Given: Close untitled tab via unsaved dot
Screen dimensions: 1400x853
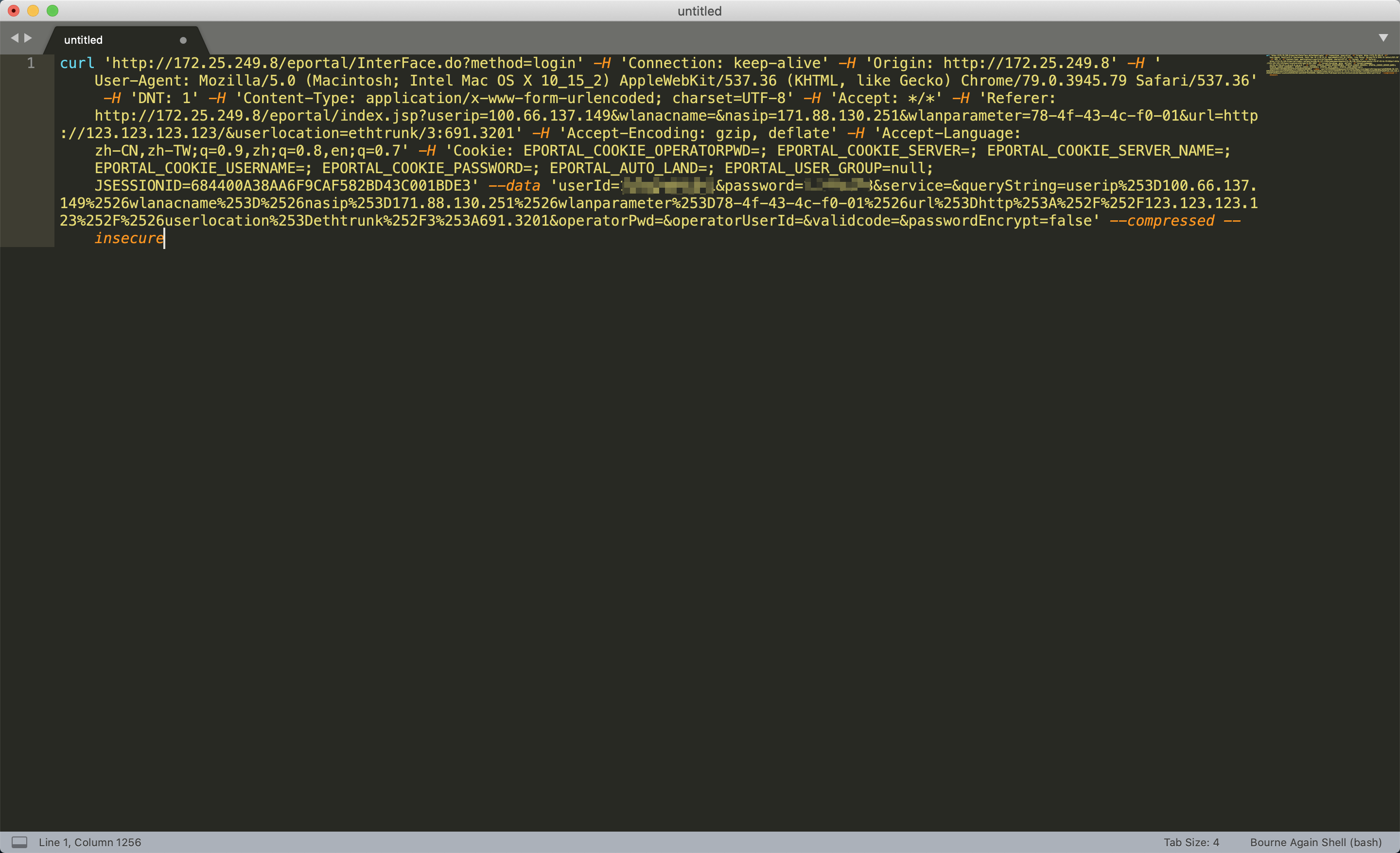Looking at the screenshot, I should click(x=183, y=40).
